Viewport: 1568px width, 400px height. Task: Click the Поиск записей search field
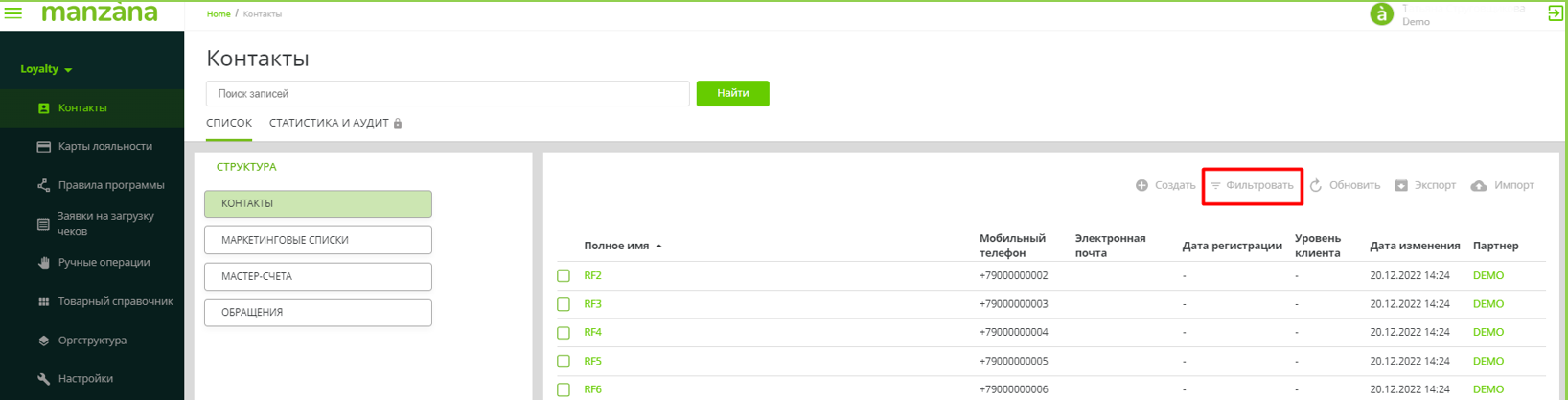click(x=447, y=94)
